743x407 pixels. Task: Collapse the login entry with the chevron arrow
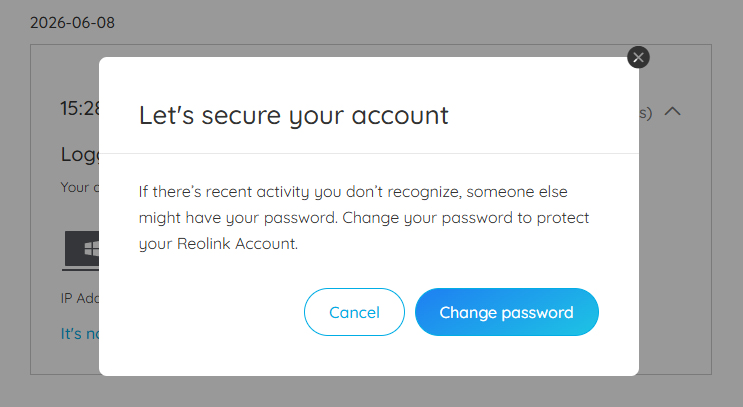(672, 111)
